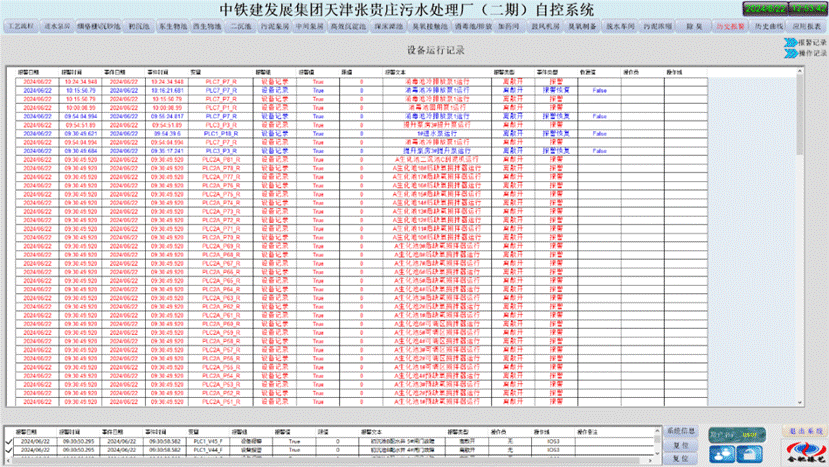Click the main table vertical scrollbar thumb
Screen dimensions: 829x467
799,114
